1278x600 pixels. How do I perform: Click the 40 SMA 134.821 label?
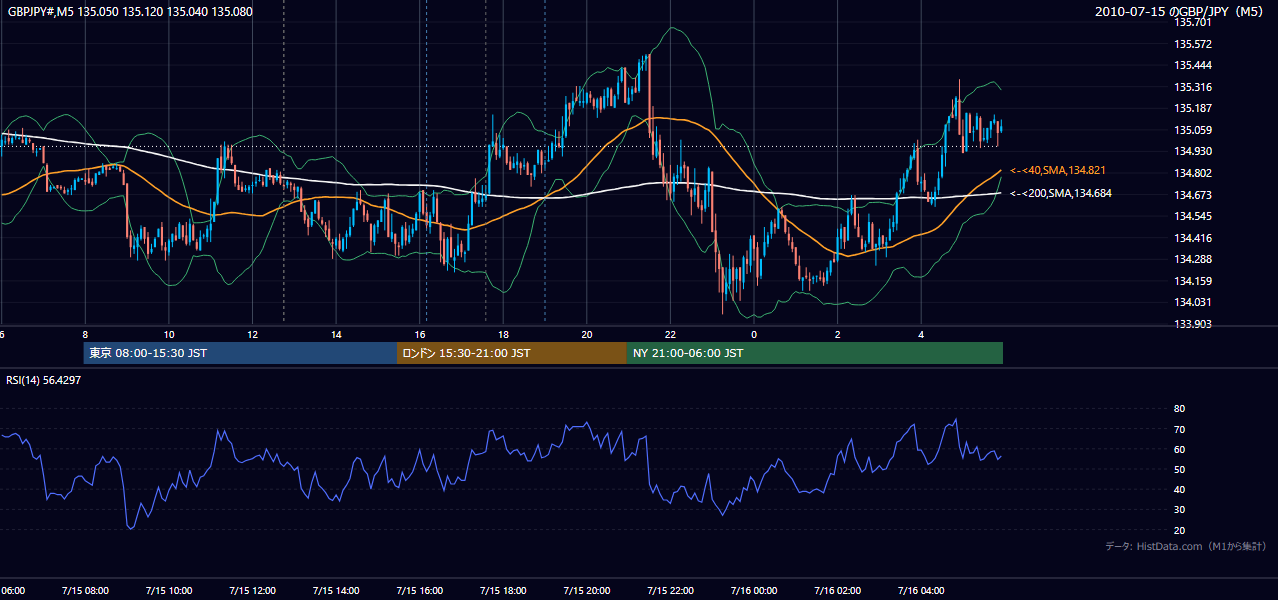1058,171
